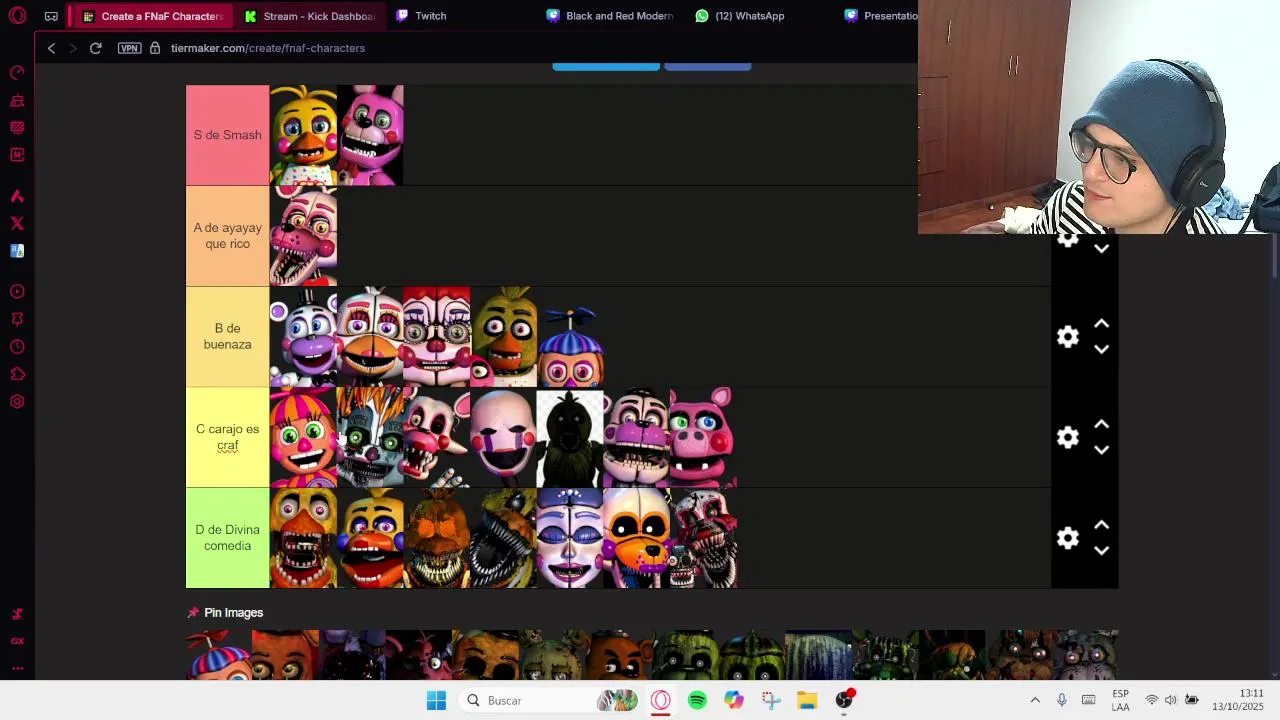Viewport: 1280px width, 720px height.
Task: Click the D de Divina comedia label
Action: (227, 538)
